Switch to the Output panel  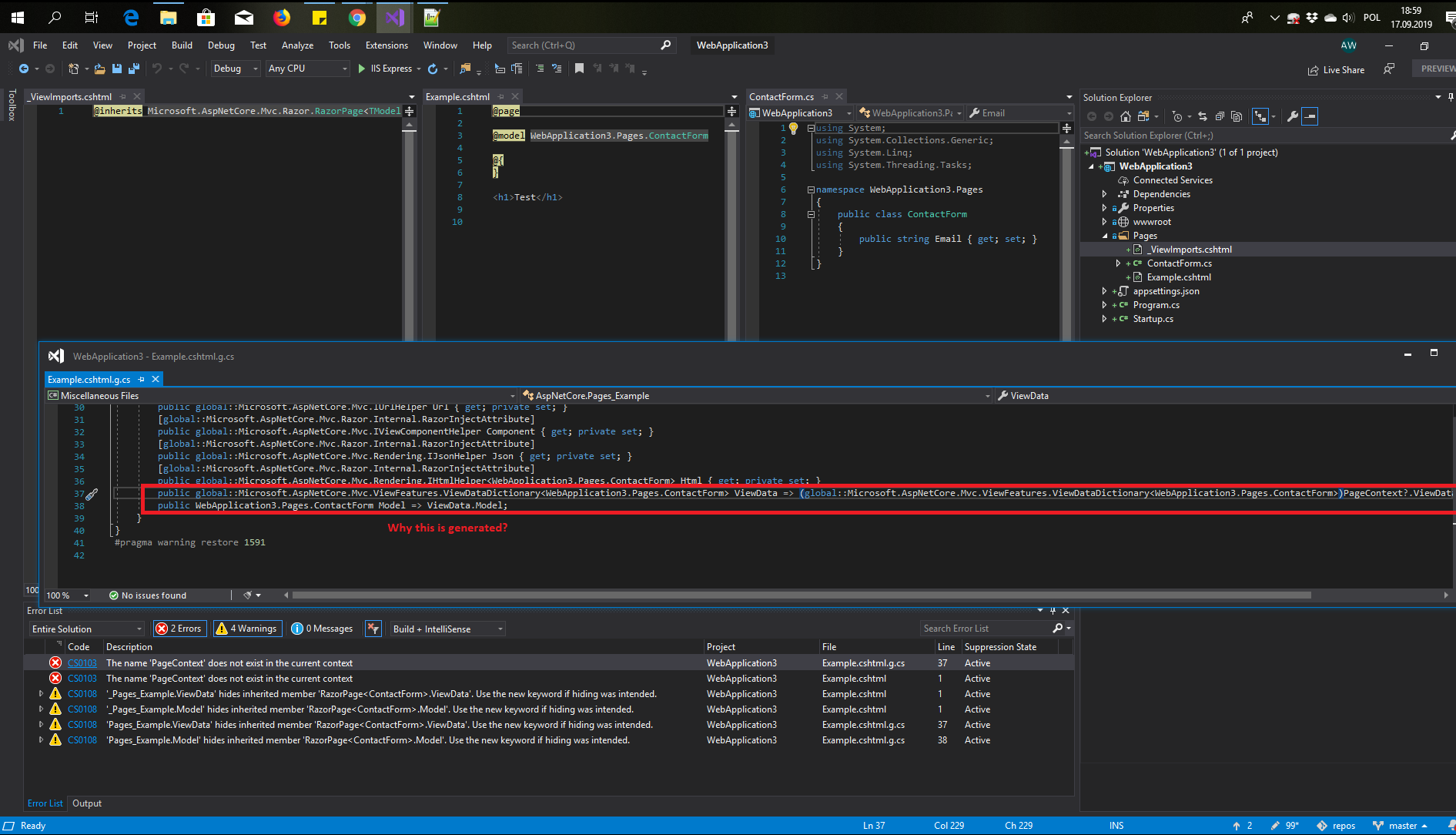pos(86,803)
